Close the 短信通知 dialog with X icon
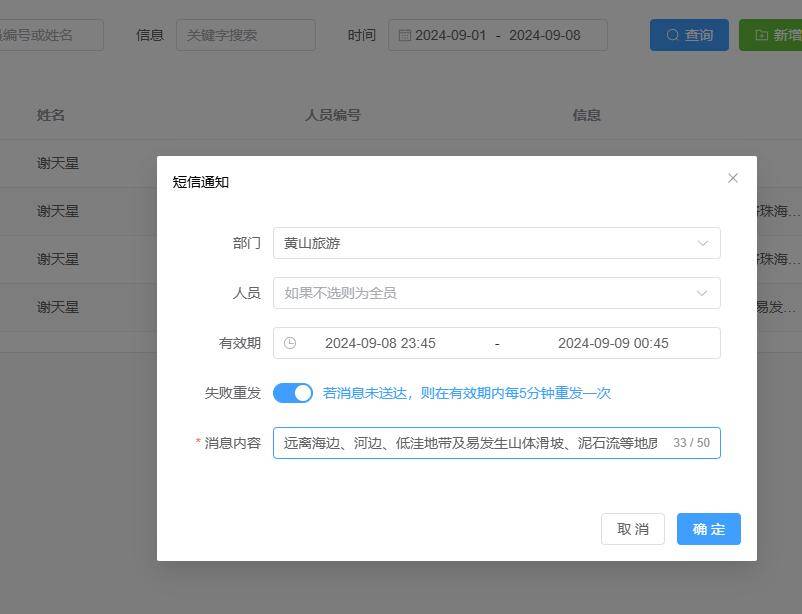 (x=733, y=178)
